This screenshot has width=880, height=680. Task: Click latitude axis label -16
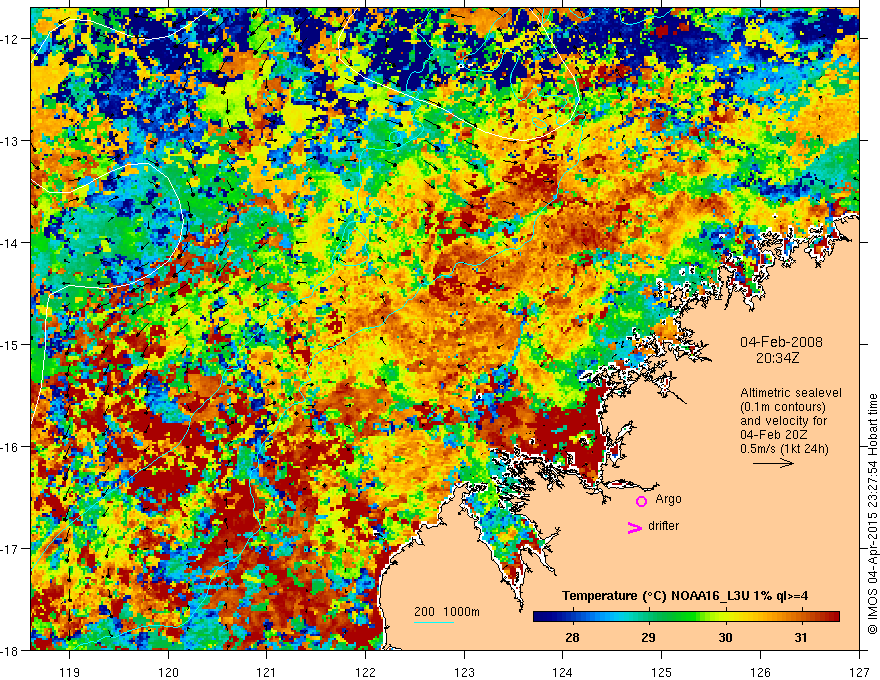(x=11, y=447)
